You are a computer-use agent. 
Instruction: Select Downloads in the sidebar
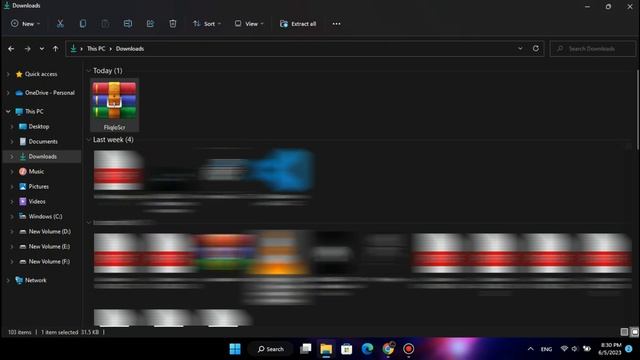tap(42, 157)
